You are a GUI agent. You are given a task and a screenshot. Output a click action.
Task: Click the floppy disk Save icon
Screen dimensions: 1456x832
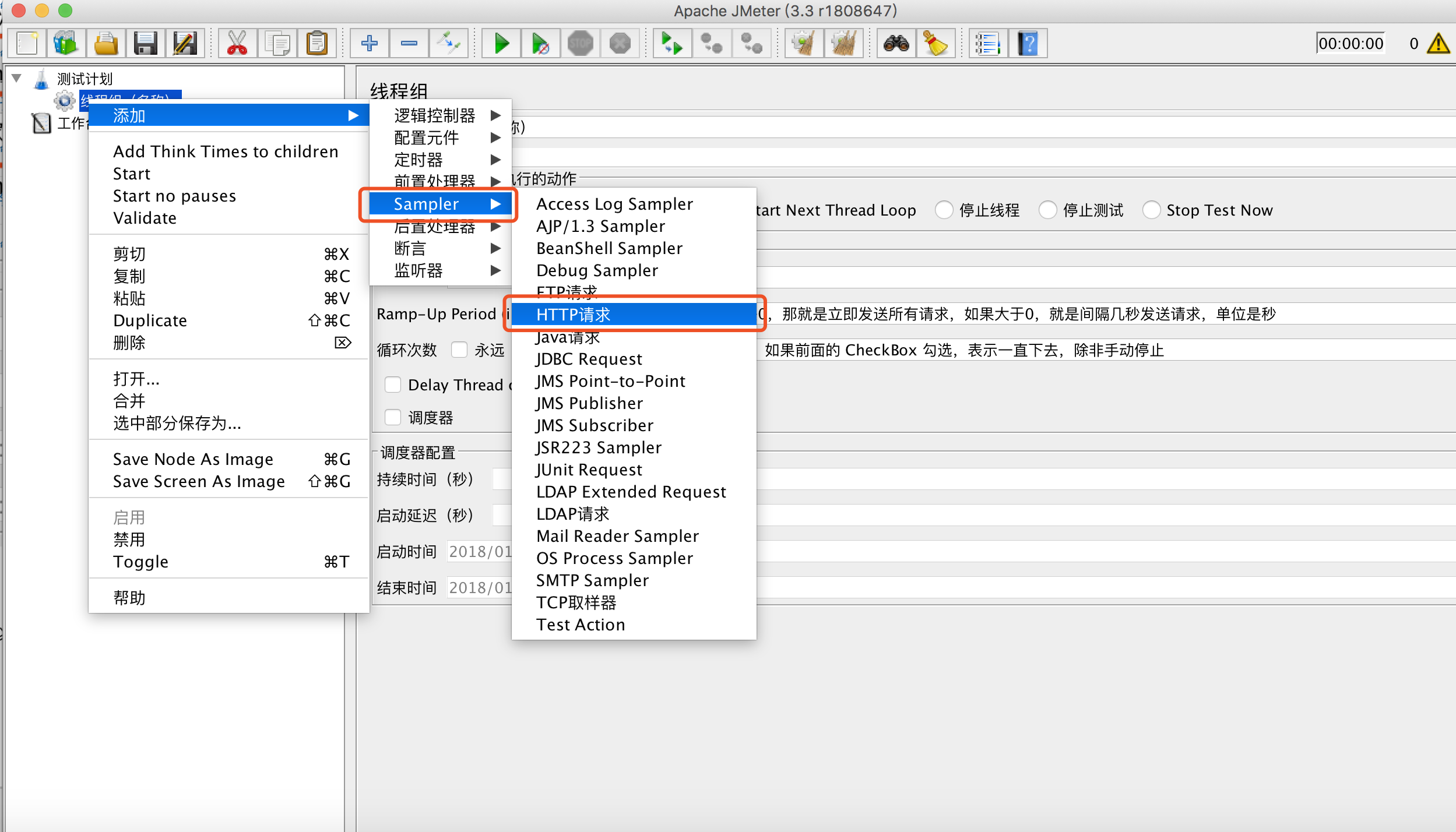145,44
